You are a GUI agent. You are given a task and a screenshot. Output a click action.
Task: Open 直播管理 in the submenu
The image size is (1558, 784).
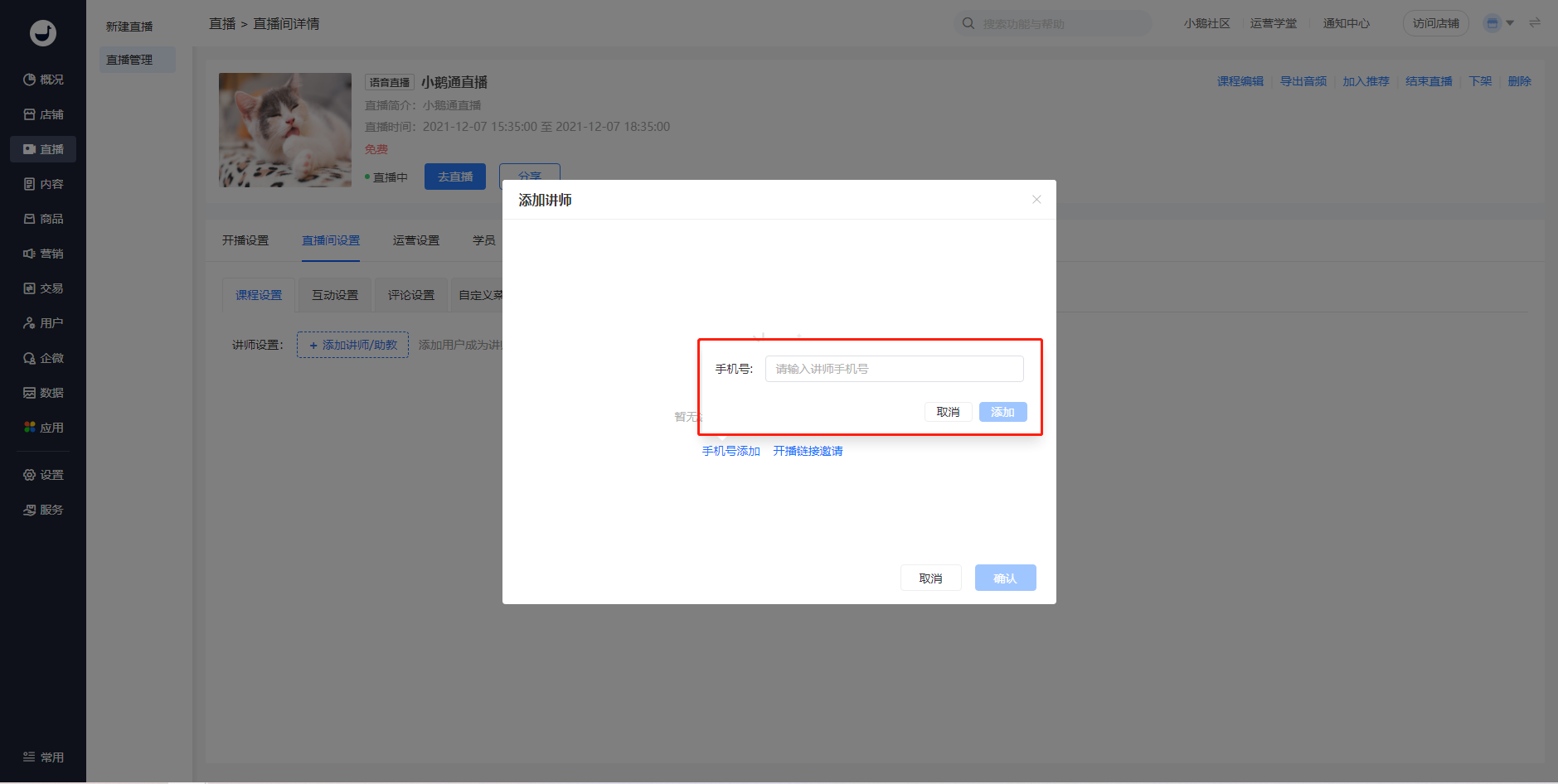coord(137,60)
